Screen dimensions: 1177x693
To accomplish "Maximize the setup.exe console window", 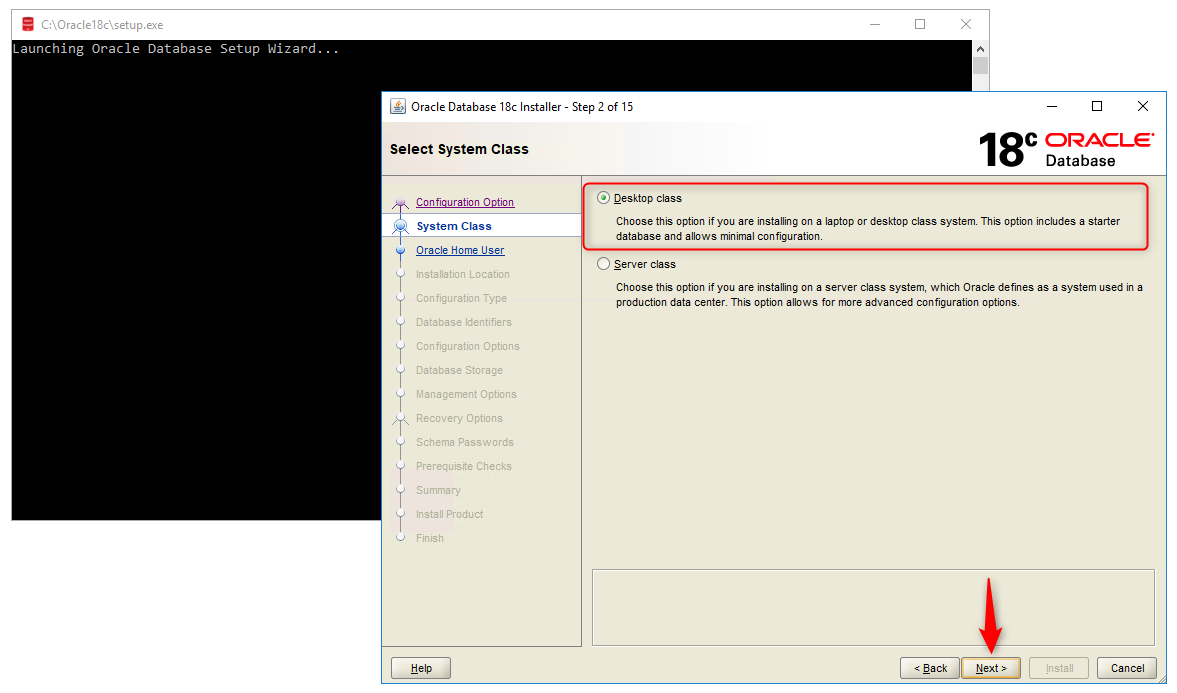I will coord(920,25).
